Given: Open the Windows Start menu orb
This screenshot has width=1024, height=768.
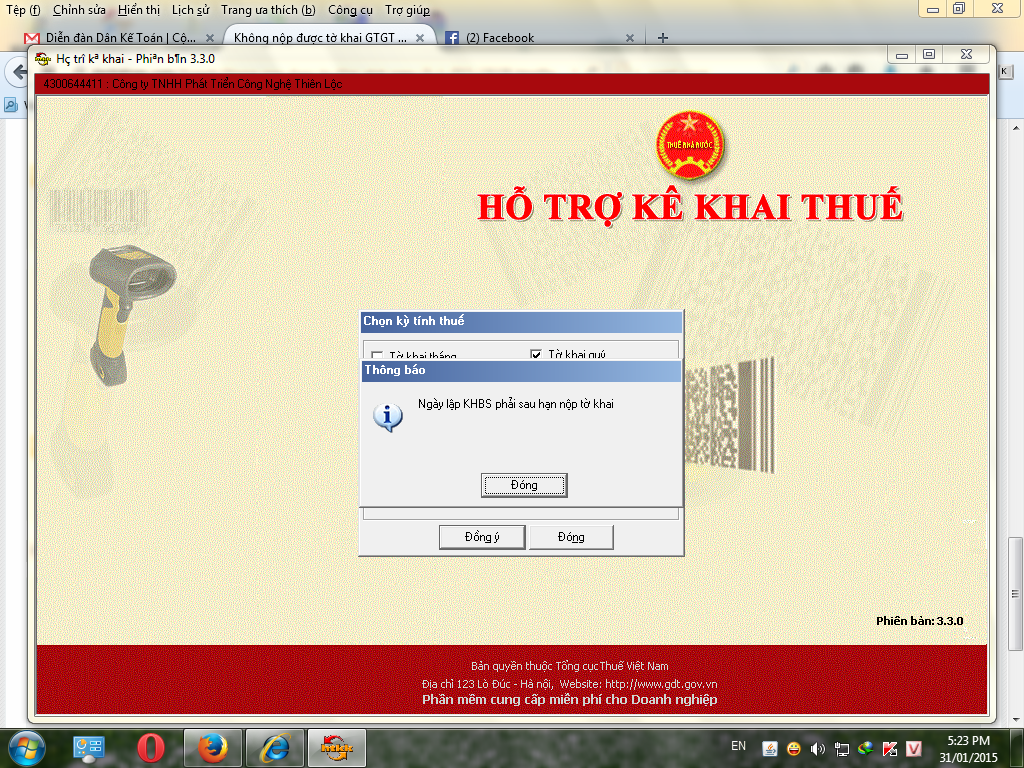Looking at the screenshot, I should pos(27,747).
